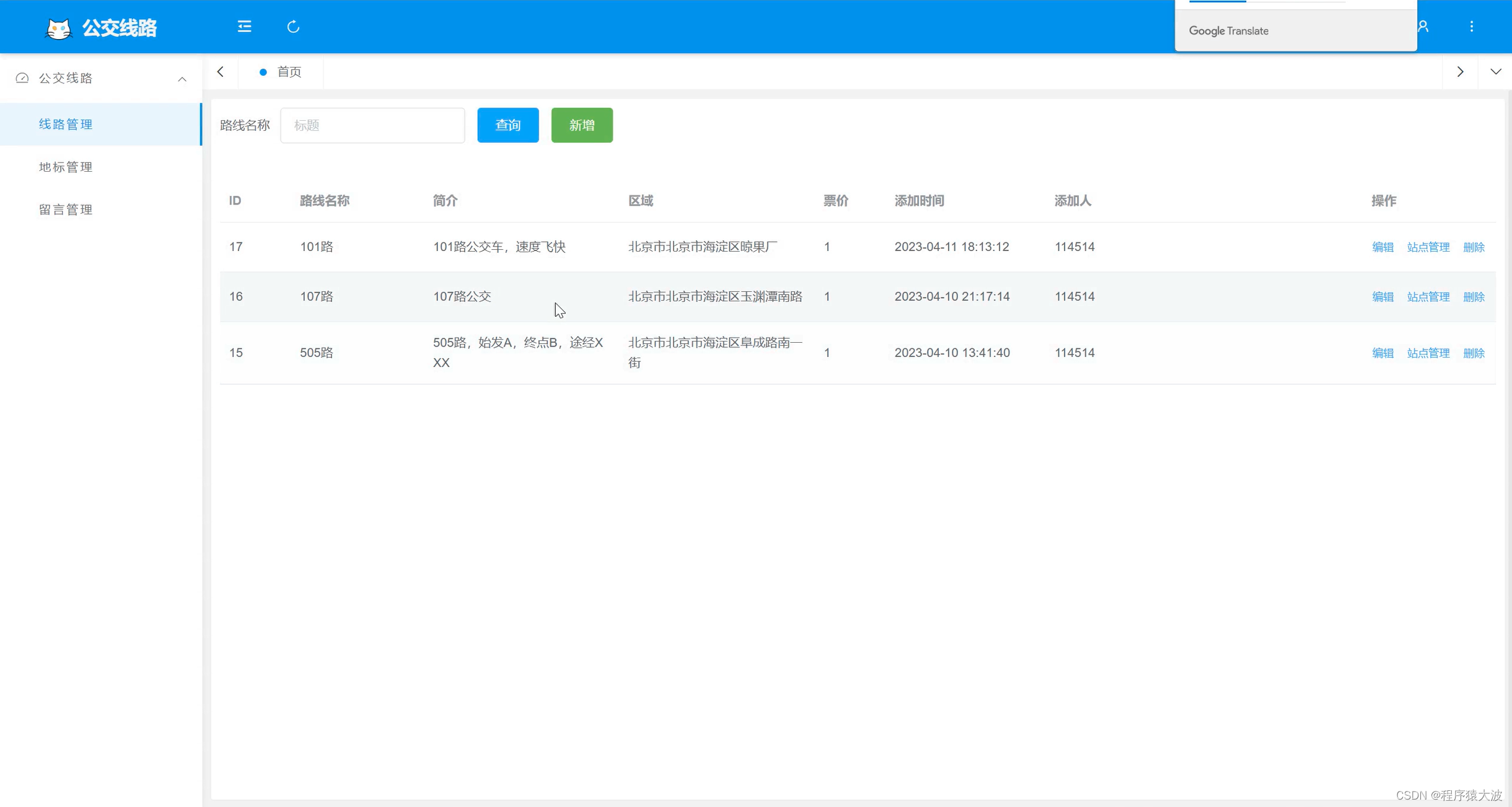Click 编辑 for the 101路 row
1512x807 pixels.
[x=1382, y=247]
